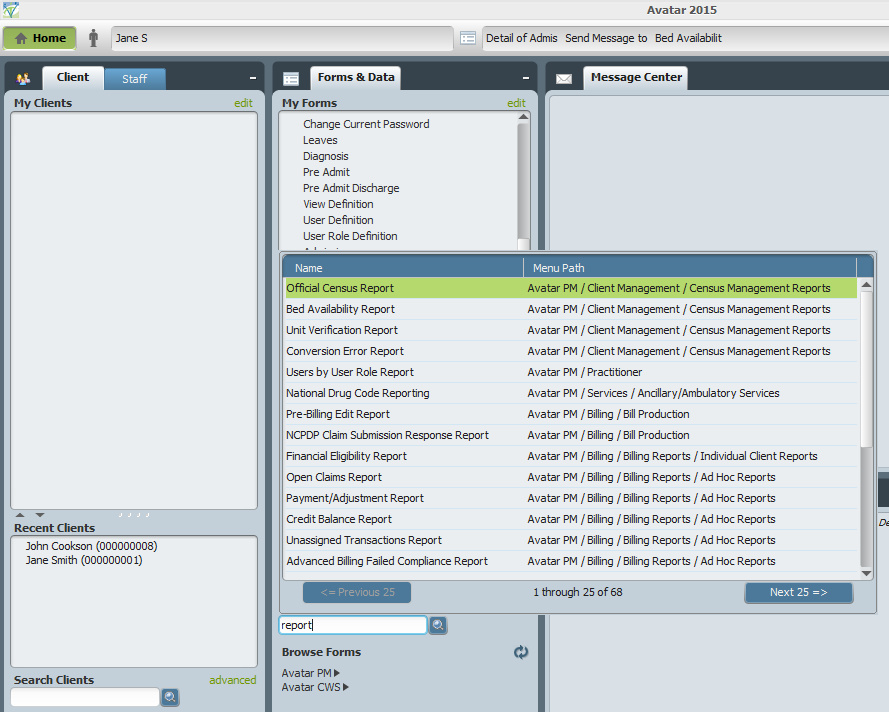Refresh Browse Forms with the reload icon
This screenshot has height=712, width=889.
coord(521,652)
